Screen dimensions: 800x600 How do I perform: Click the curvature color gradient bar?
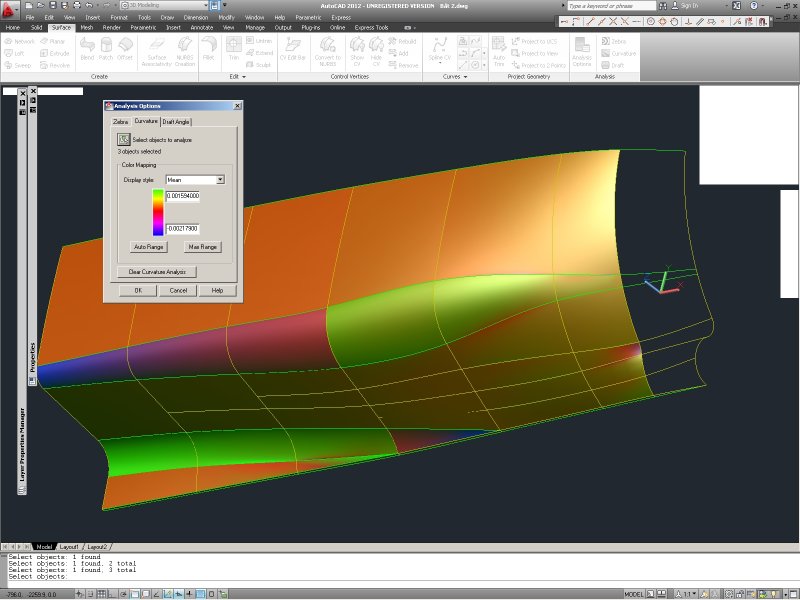[x=156, y=212]
